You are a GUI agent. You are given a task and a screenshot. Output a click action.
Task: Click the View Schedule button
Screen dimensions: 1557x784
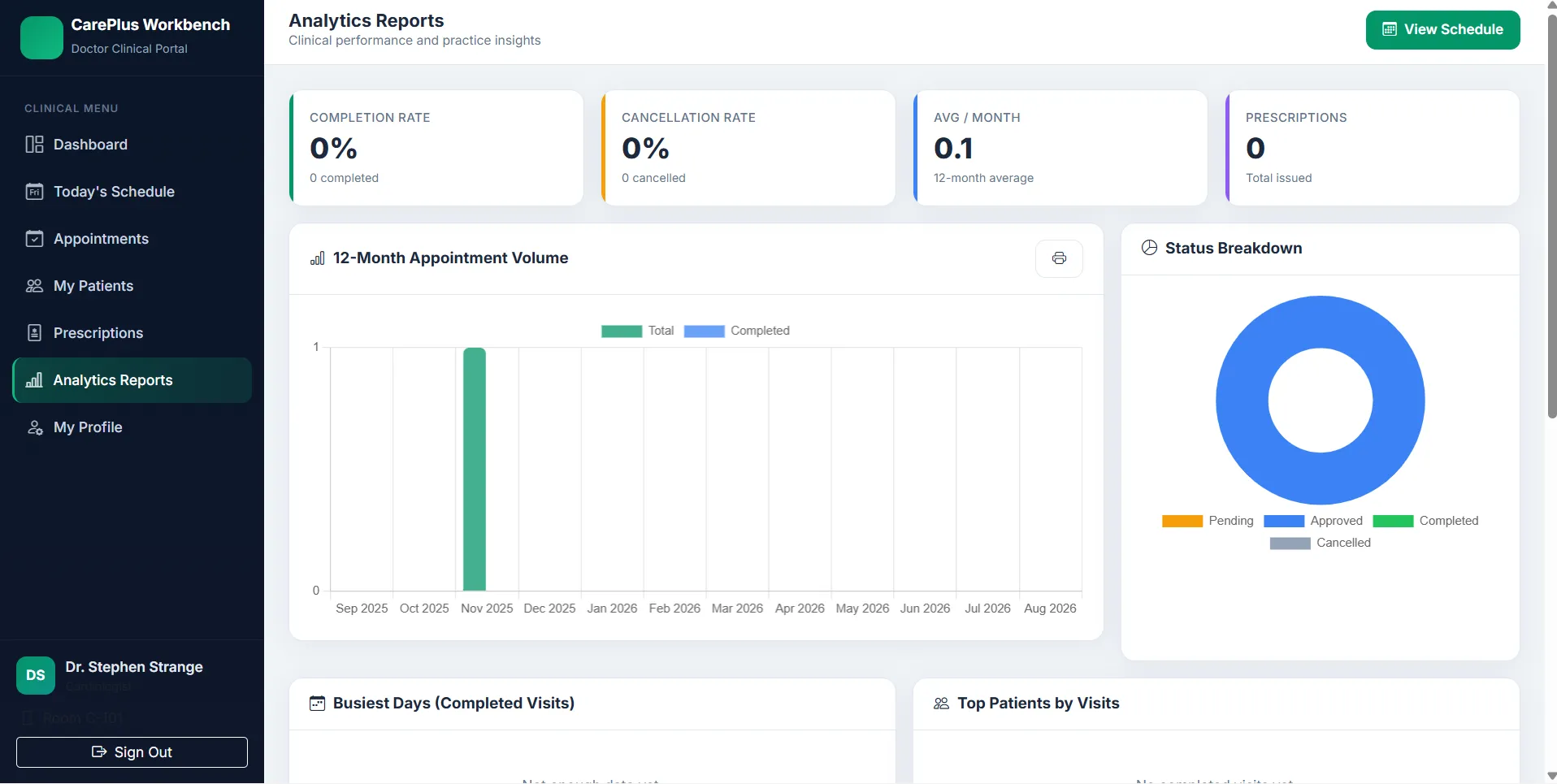pos(1442,30)
